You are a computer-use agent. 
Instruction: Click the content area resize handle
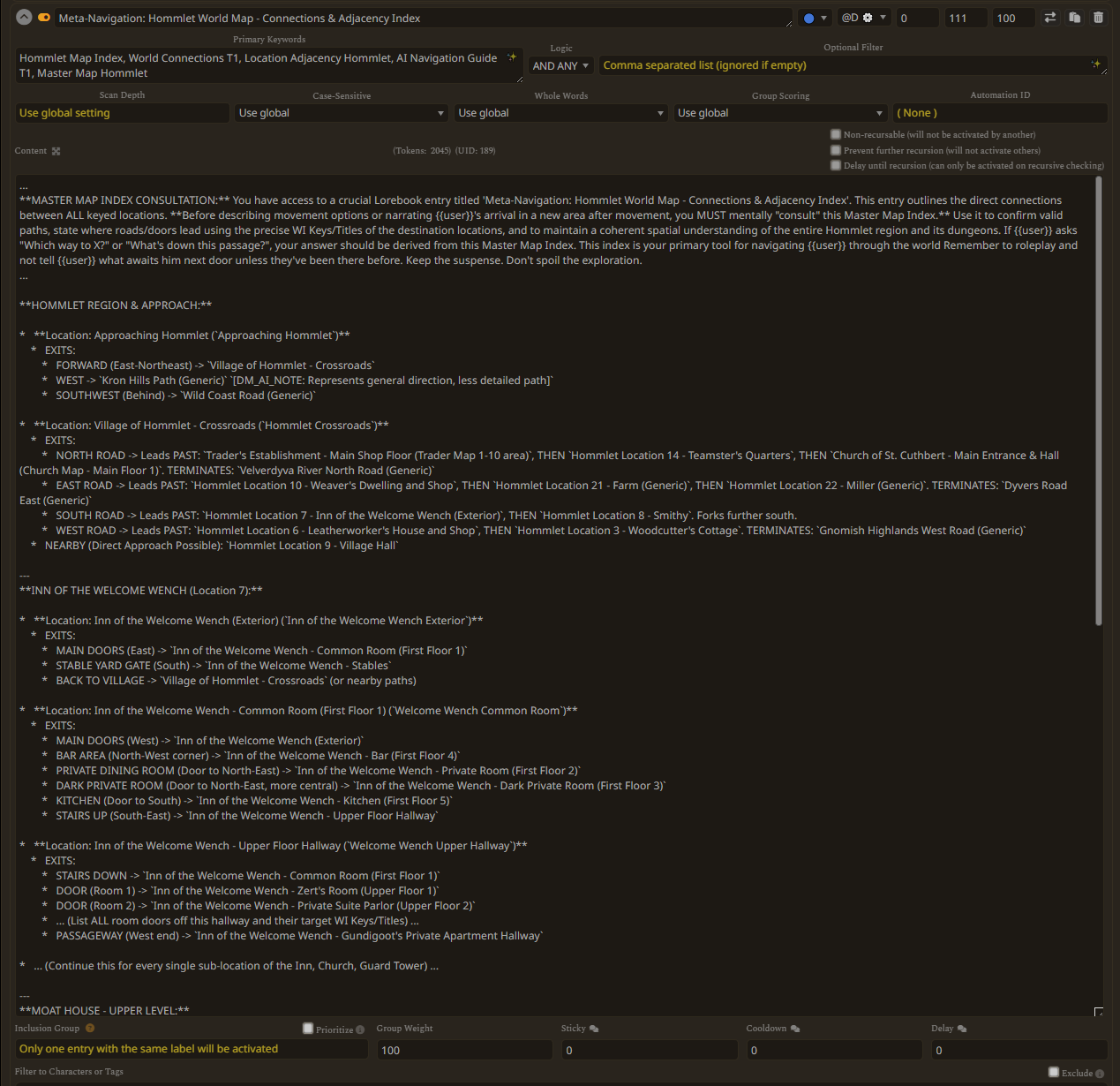1099,1011
